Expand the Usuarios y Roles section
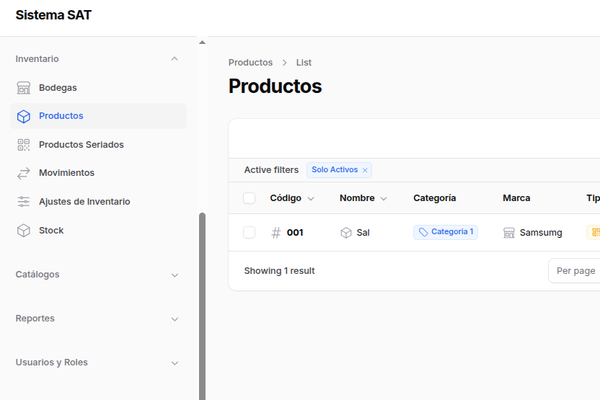Viewport: 600px width, 400px height. 175,363
